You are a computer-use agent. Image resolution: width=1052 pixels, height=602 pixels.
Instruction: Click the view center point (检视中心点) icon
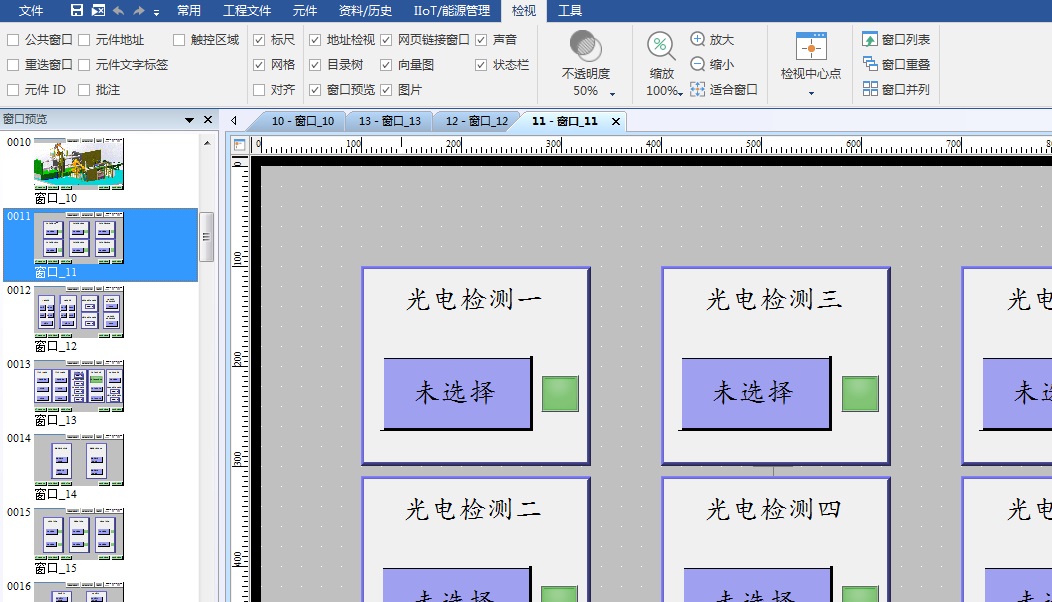point(811,47)
